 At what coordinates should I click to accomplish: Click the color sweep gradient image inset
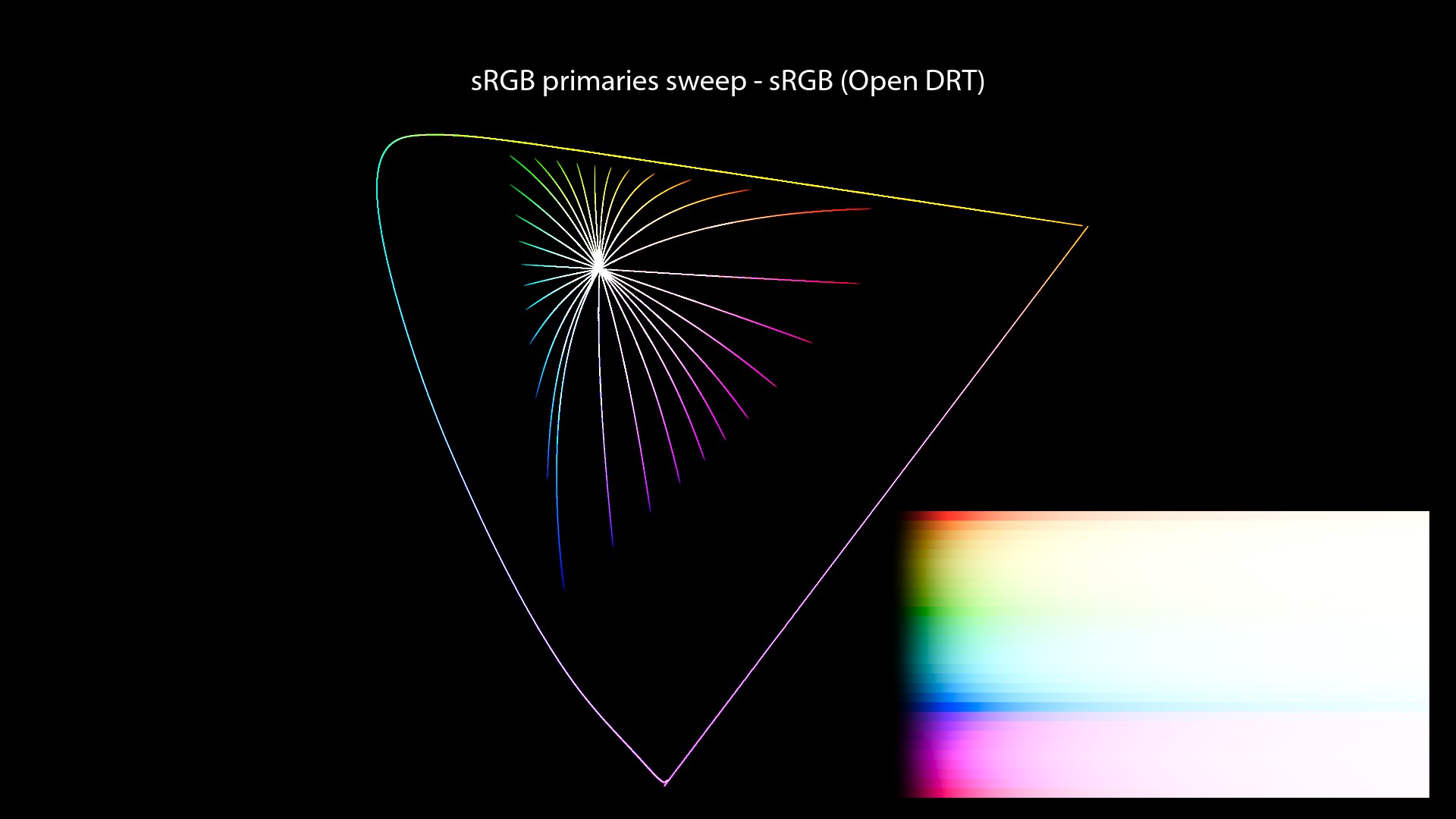point(1164,654)
